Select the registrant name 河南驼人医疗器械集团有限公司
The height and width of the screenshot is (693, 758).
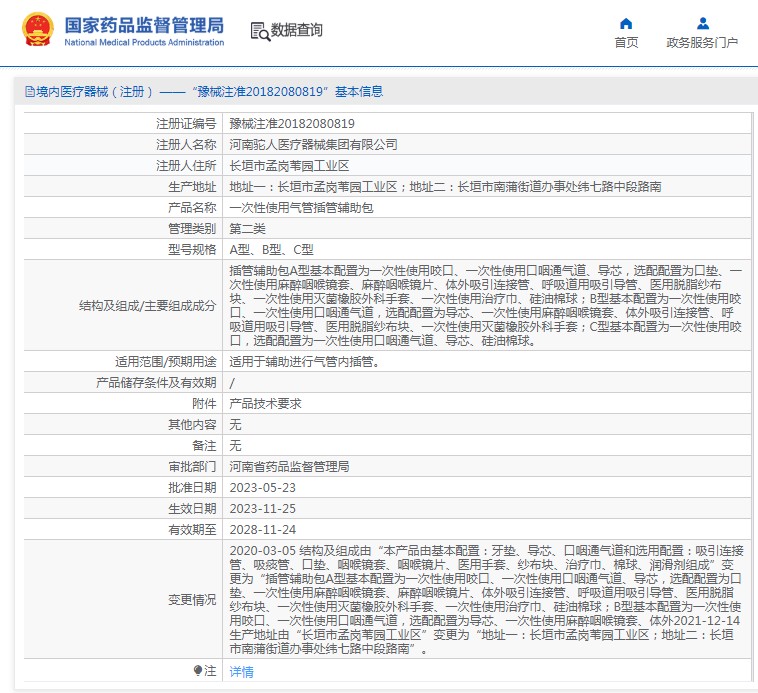tap(313, 145)
